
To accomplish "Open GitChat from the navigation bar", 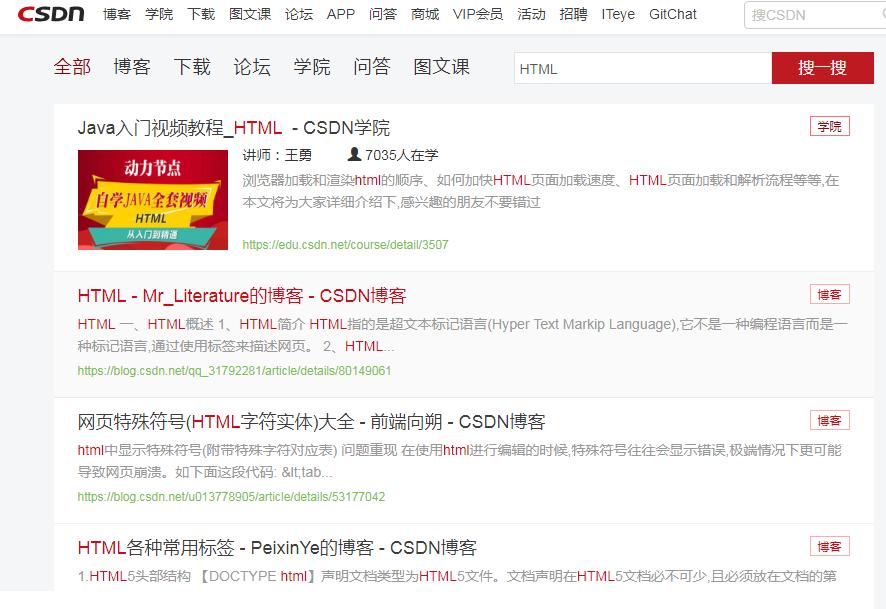I will click(x=671, y=14).
